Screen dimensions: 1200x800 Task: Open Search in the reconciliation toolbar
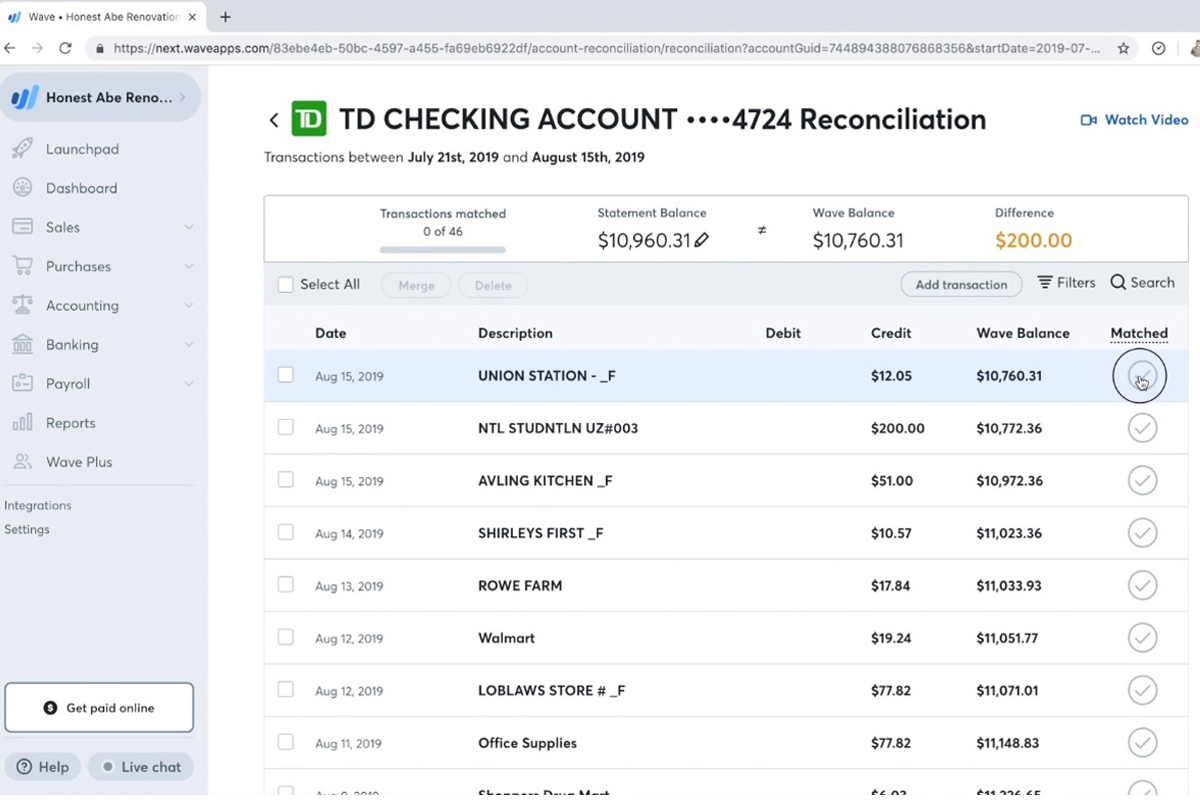pyautogui.click(x=1141, y=282)
